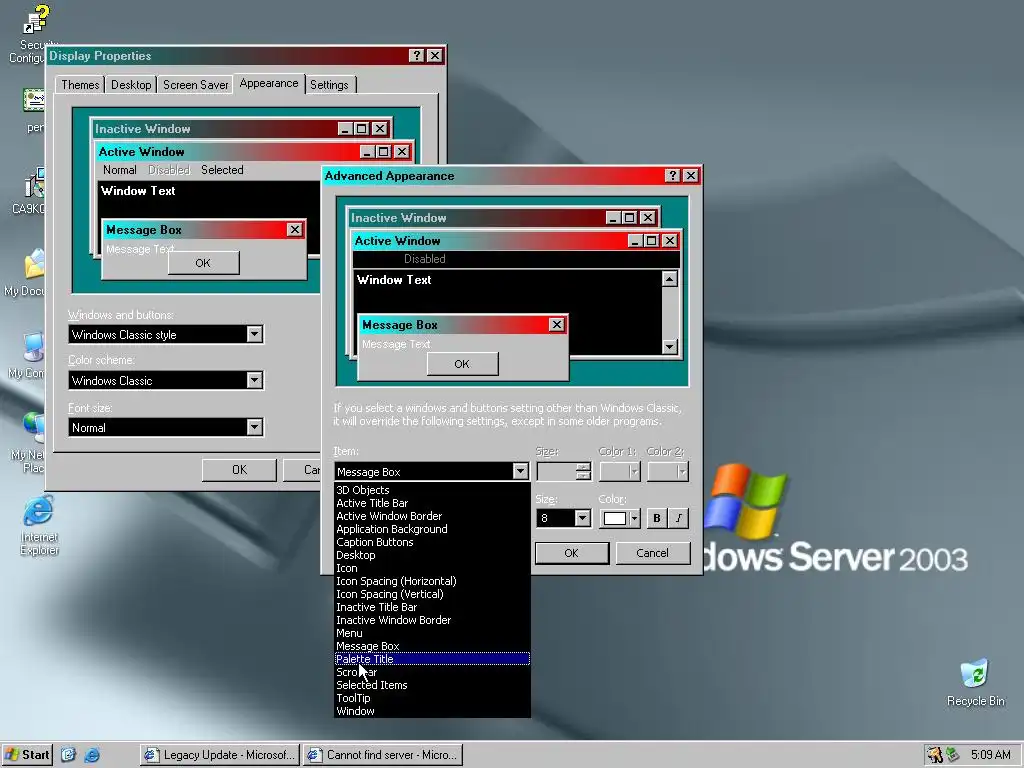Expand the Font size dropdown

point(255,427)
